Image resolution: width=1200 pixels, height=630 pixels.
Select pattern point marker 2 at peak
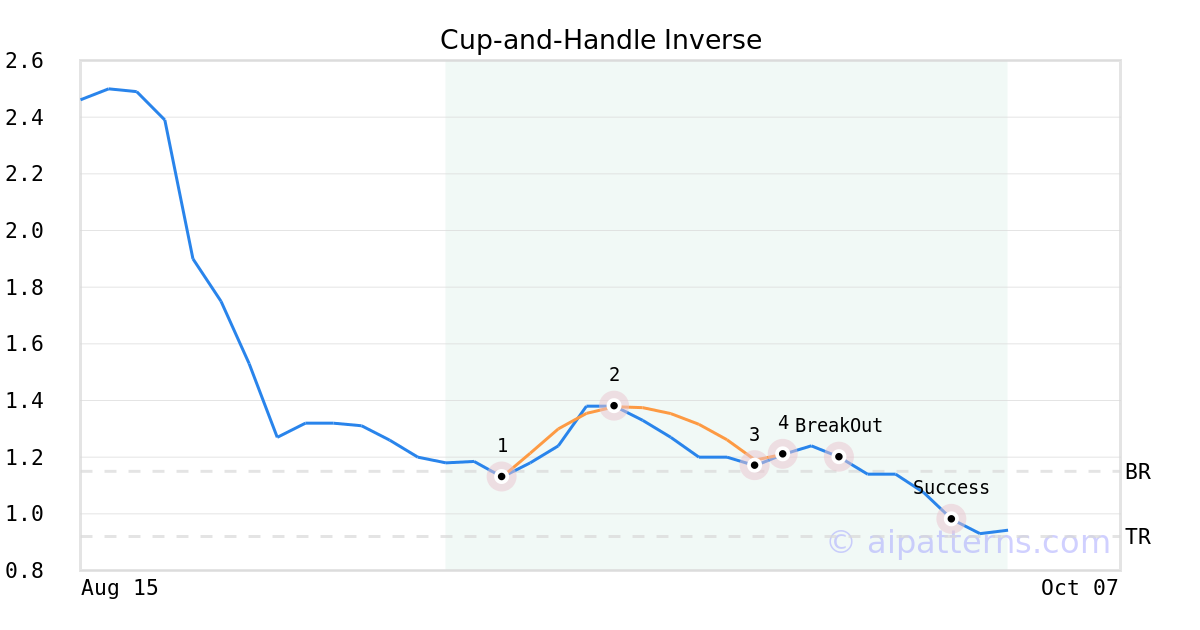pyautogui.click(x=614, y=405)
